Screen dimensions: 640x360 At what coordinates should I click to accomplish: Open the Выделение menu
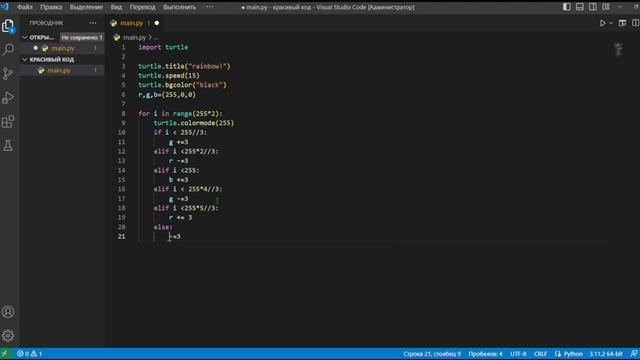[86, 7]
